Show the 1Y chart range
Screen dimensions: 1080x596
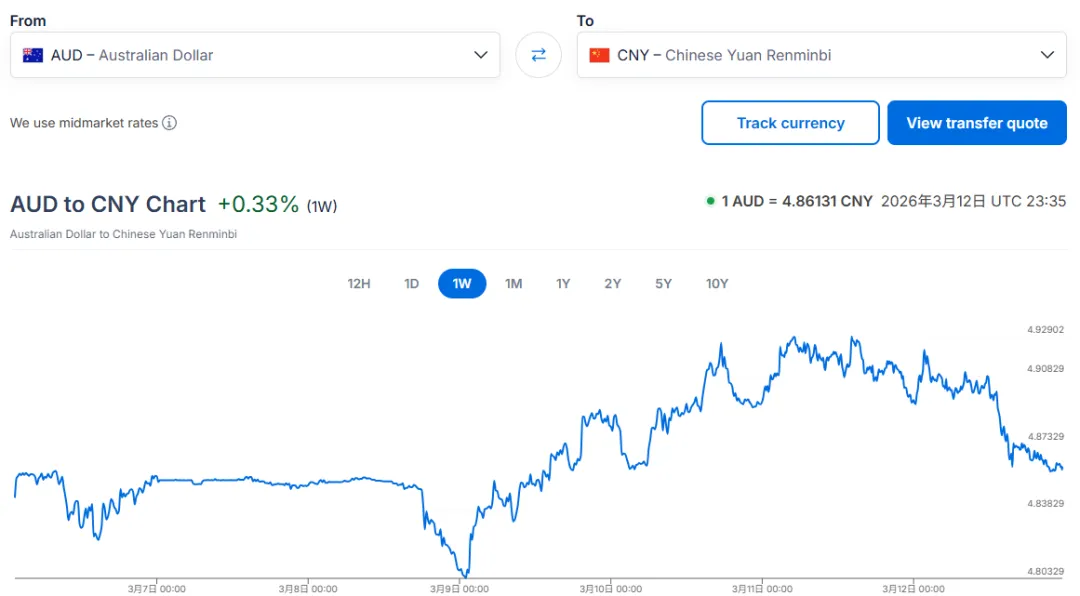point(563,284)
